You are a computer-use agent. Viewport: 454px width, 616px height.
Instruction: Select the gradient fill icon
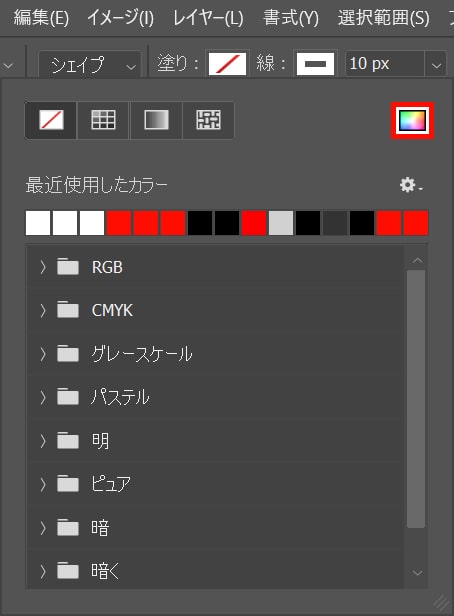coord(156,120)
